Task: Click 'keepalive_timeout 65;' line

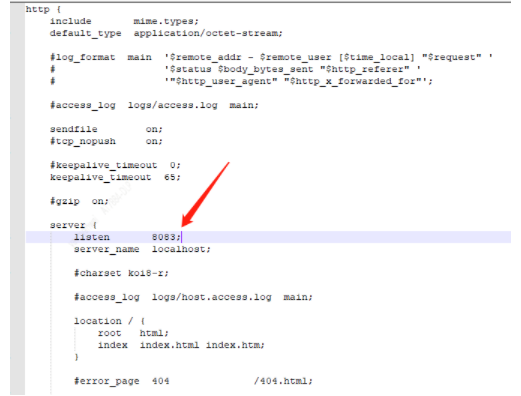Action: pyautogui.click(x=115, y=177)
